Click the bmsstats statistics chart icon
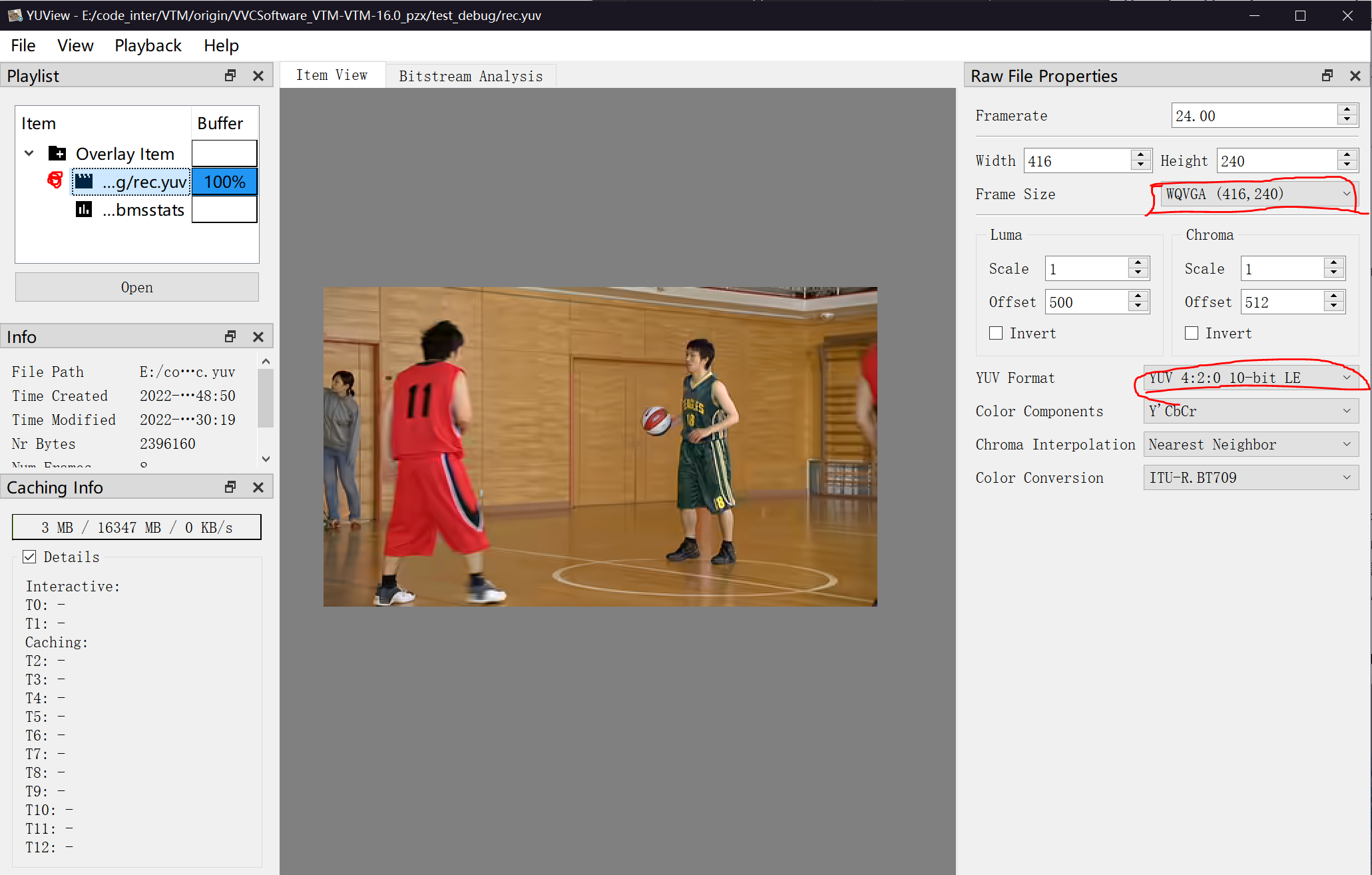 coord(84,210)
